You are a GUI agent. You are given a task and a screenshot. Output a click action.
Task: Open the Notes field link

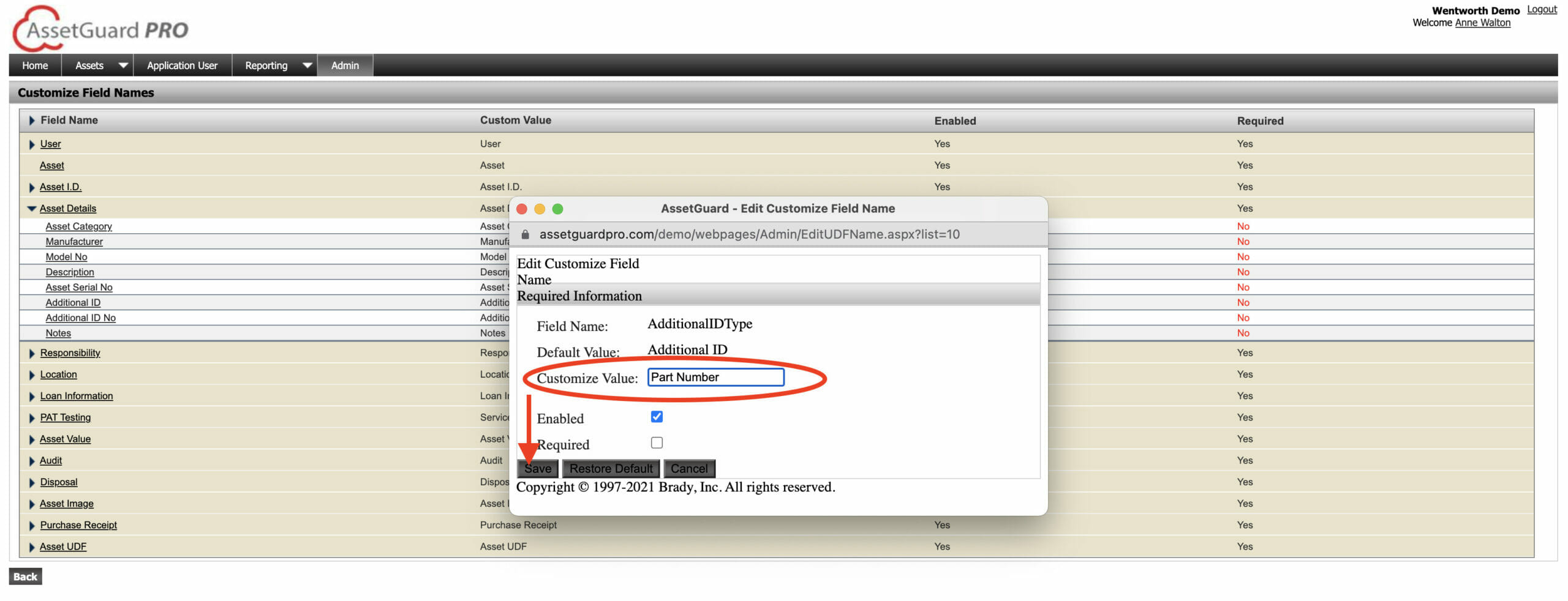pyautogui.click(x=58, y=334)
